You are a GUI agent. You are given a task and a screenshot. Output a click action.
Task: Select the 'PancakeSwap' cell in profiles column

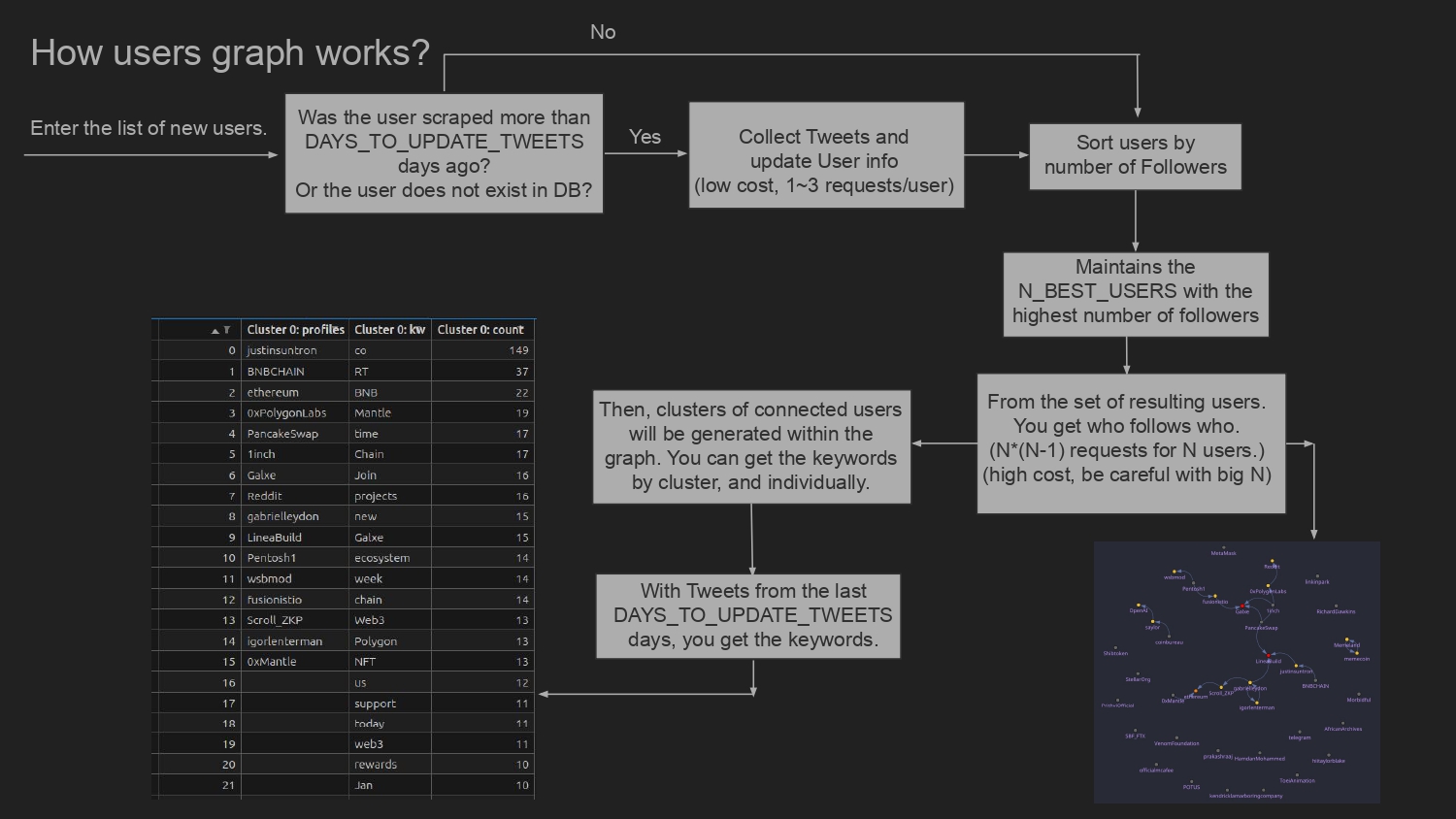[x=282, y=434]
